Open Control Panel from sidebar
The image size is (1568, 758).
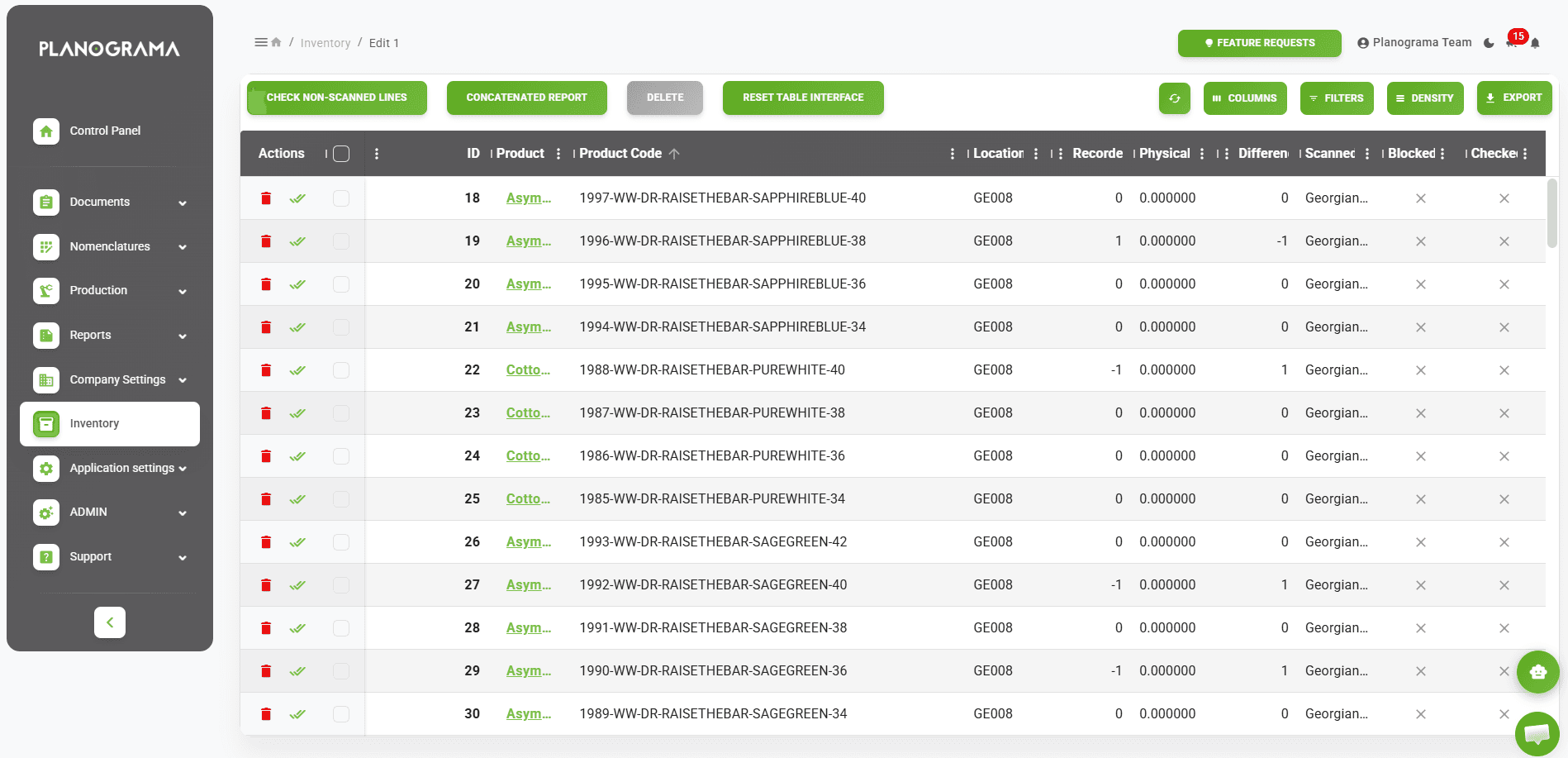[110, 131]
